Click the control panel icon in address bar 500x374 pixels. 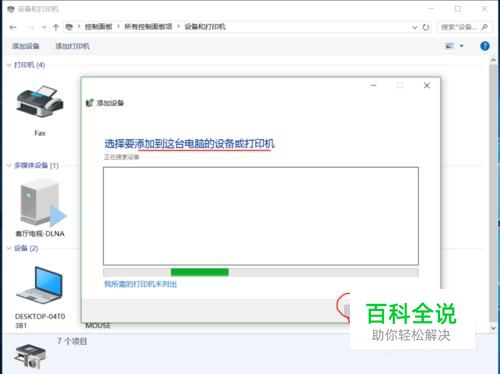(x=69, y=27)
